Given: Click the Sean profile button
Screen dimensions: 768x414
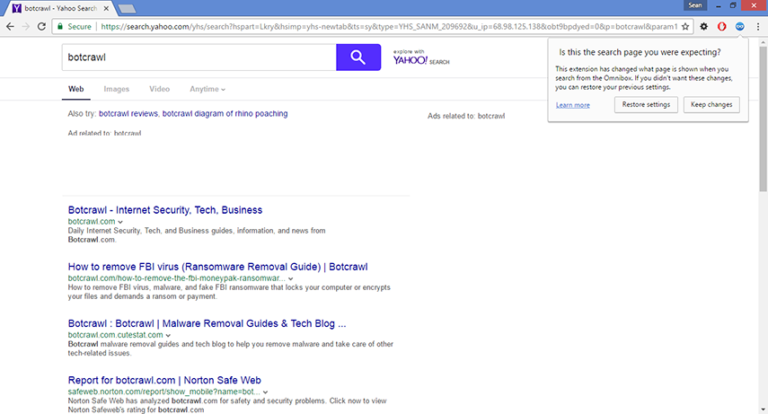Looking at the screenshot, I should (695, 5).
